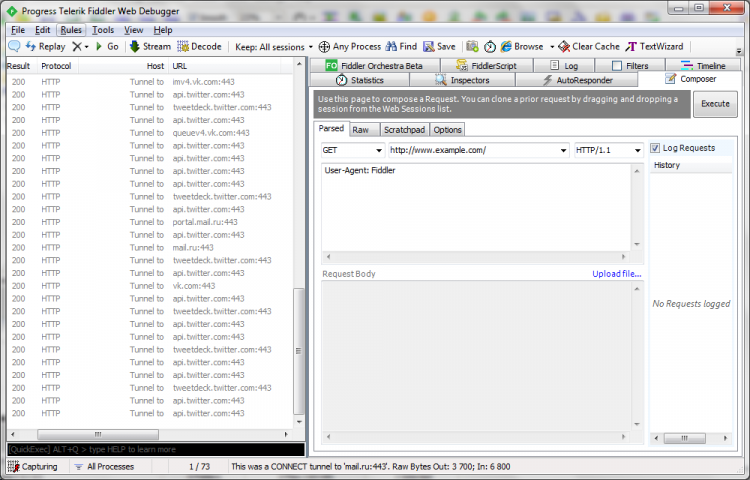Open the Rules menu
Viewport: 750px width, 480px height.
pyautogui.click(x=71, y=30)
